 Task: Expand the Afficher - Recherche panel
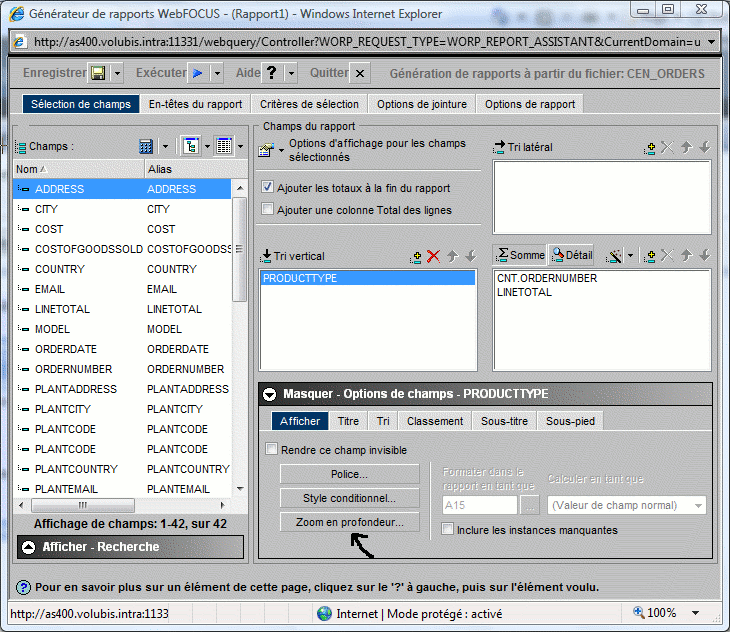28,547
